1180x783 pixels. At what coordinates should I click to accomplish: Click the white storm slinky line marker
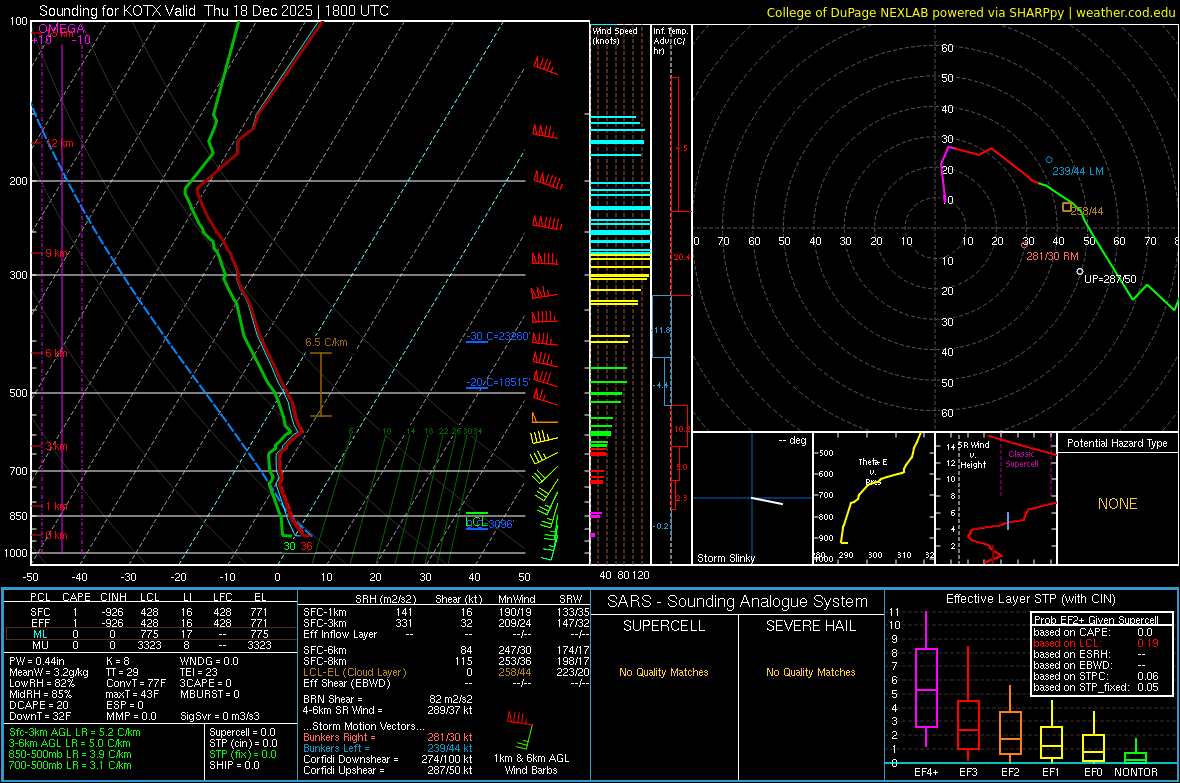point(767,501)
